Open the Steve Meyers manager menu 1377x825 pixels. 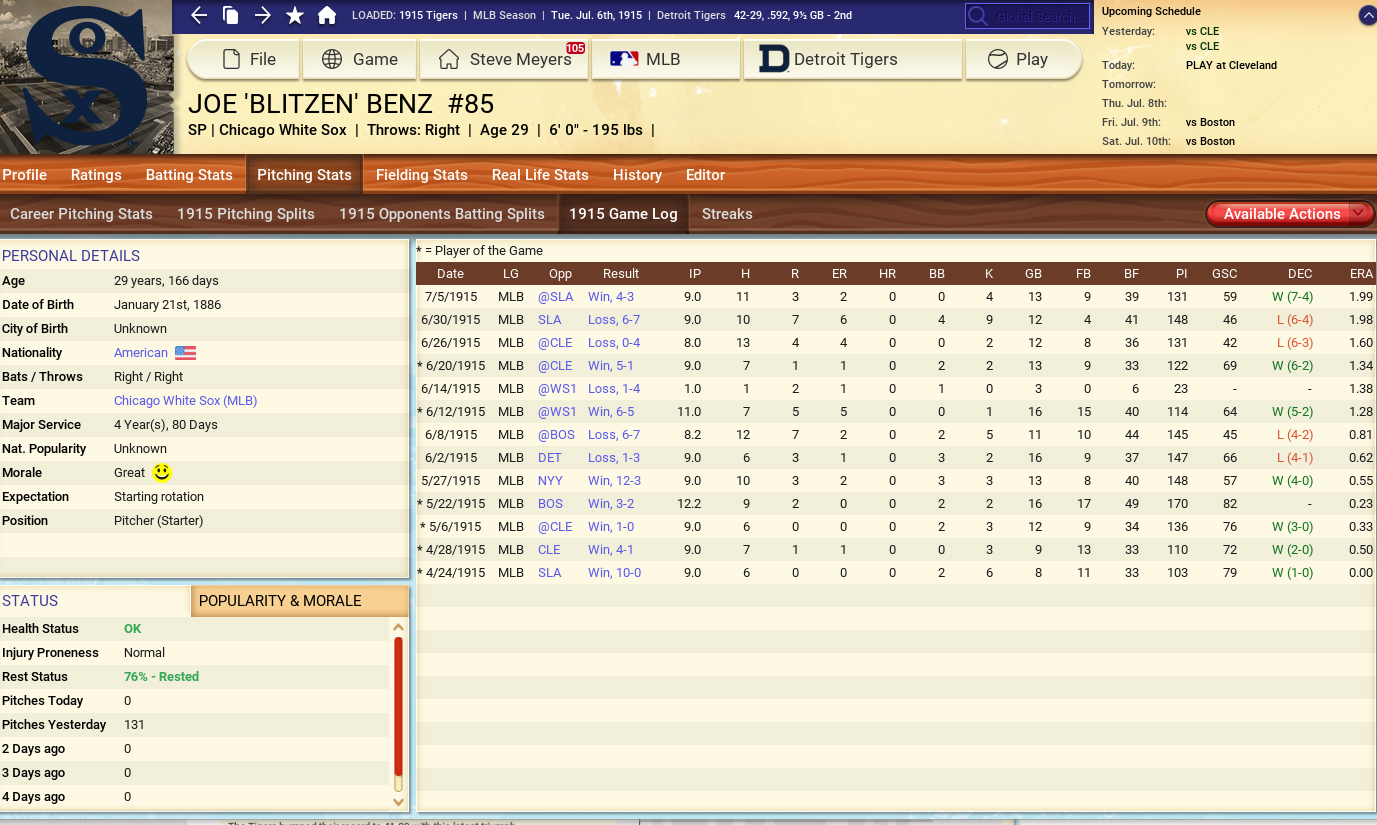click(505, 60)
